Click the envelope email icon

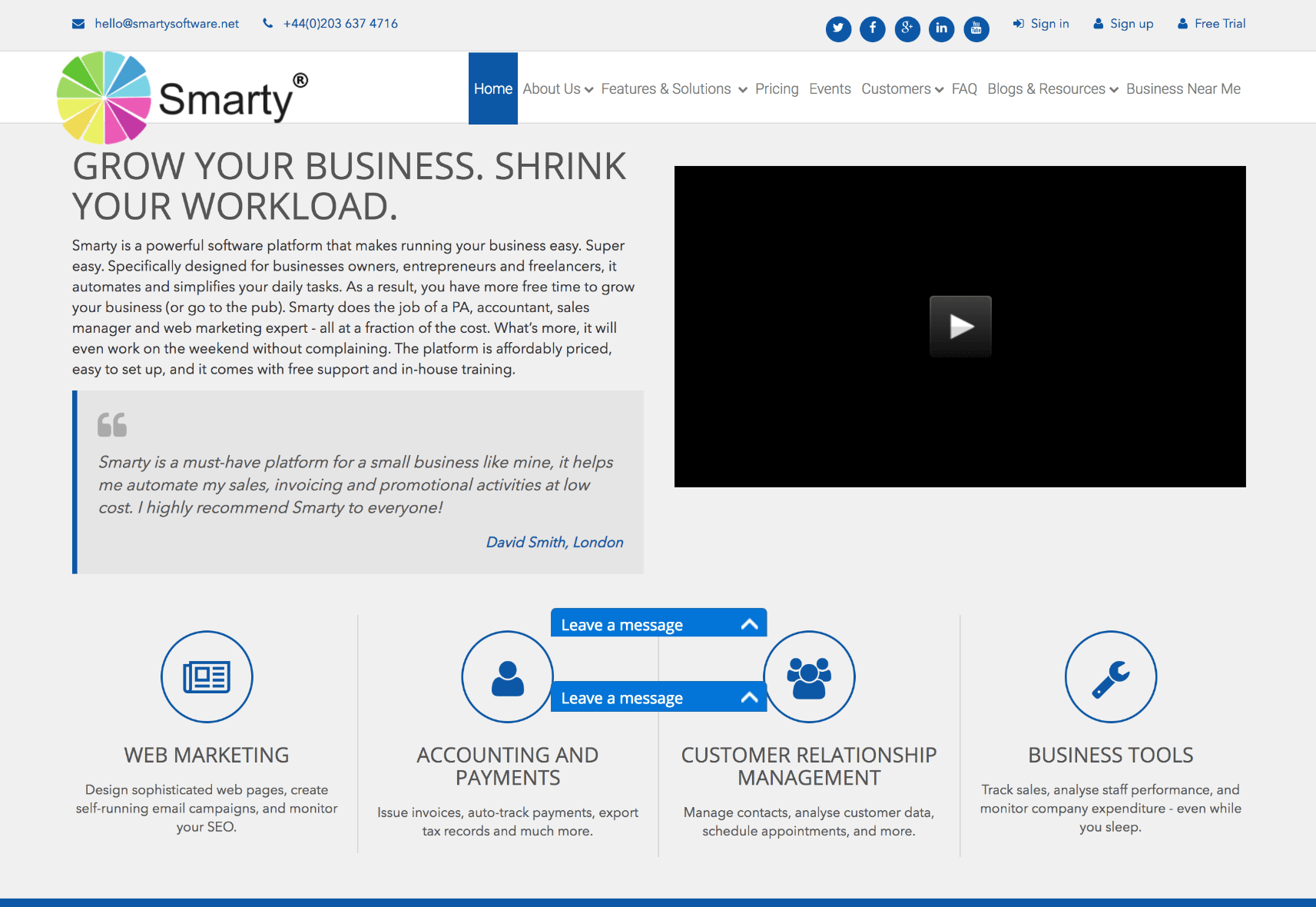point(78,24)
